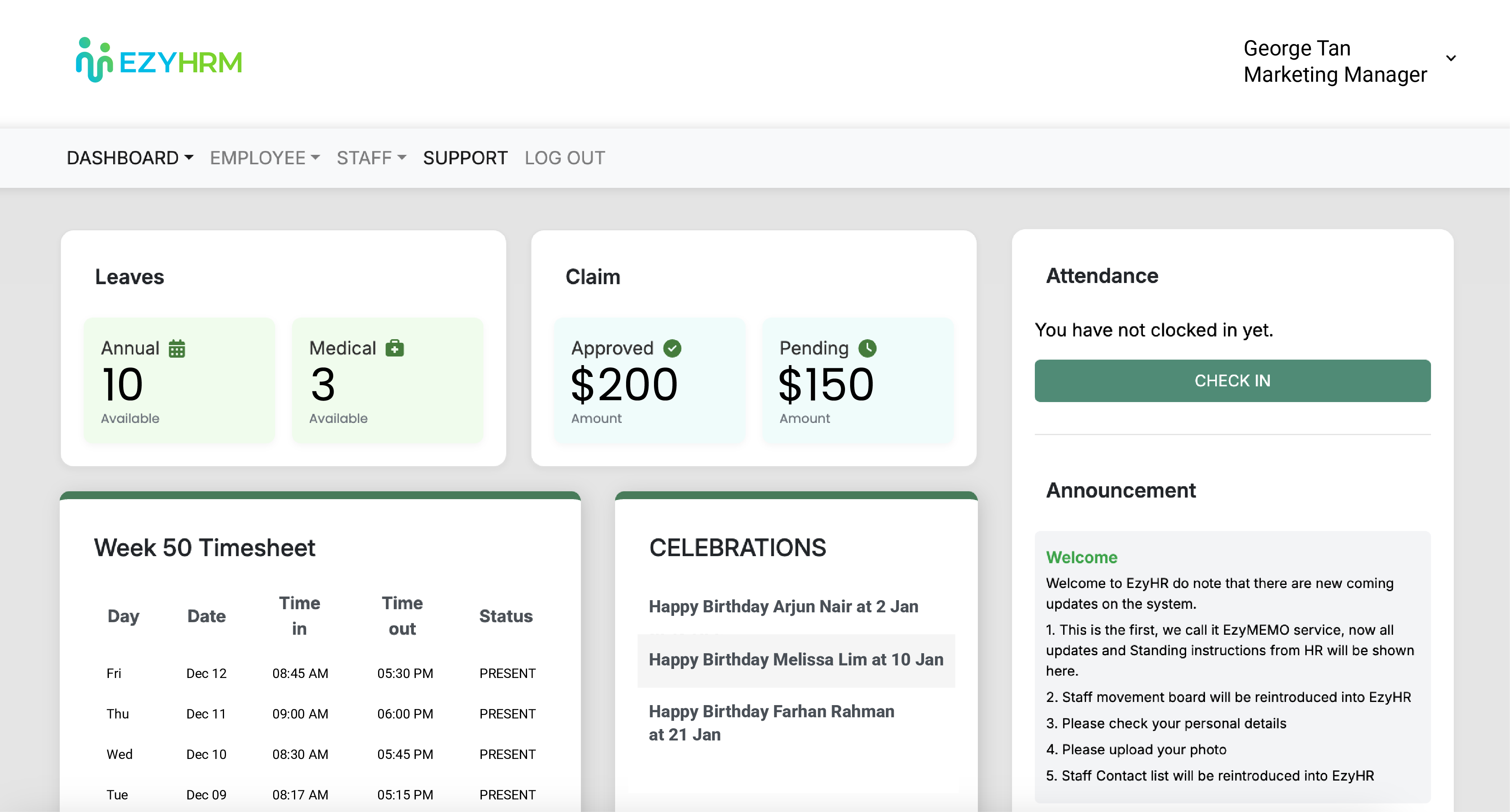Click the Wed cell in timesheet
Screen dimensions: 1510x812
[119, 755]
